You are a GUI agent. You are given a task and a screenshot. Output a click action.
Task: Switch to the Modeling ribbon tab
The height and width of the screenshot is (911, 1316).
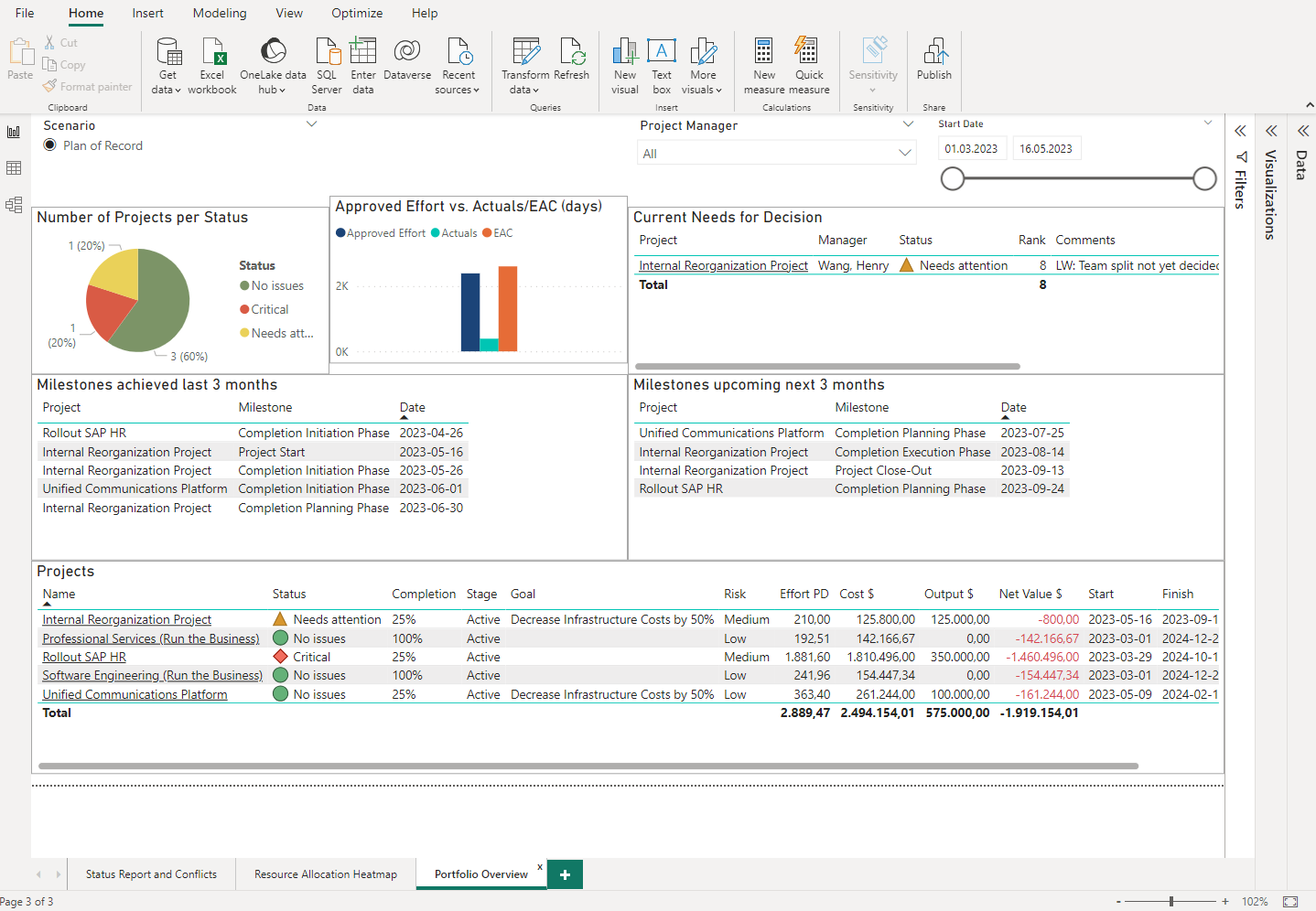[x=220, y=13]
